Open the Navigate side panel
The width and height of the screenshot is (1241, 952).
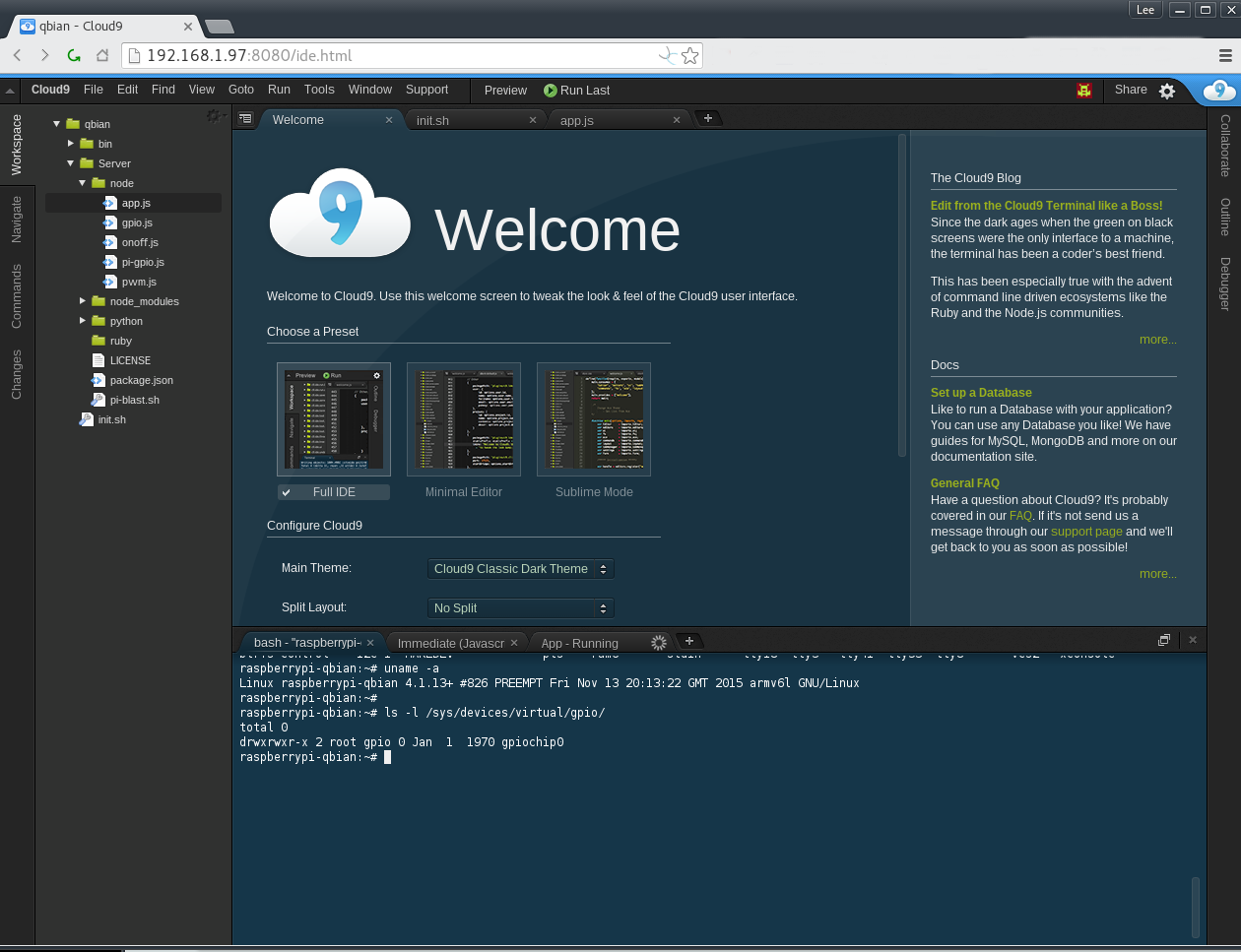tap(17, 219)
